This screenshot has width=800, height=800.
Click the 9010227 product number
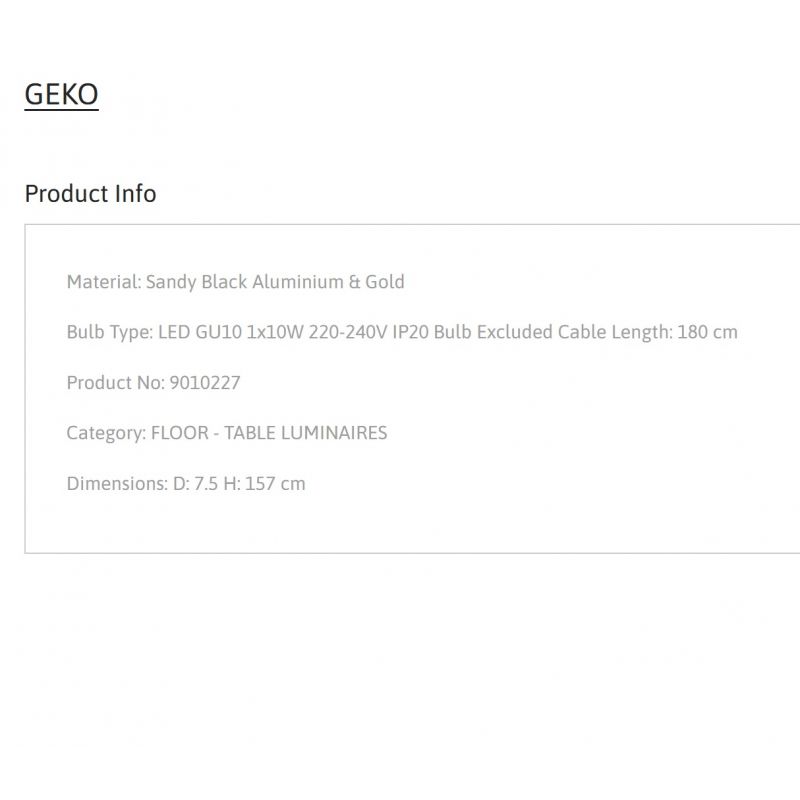coord(205,383)
